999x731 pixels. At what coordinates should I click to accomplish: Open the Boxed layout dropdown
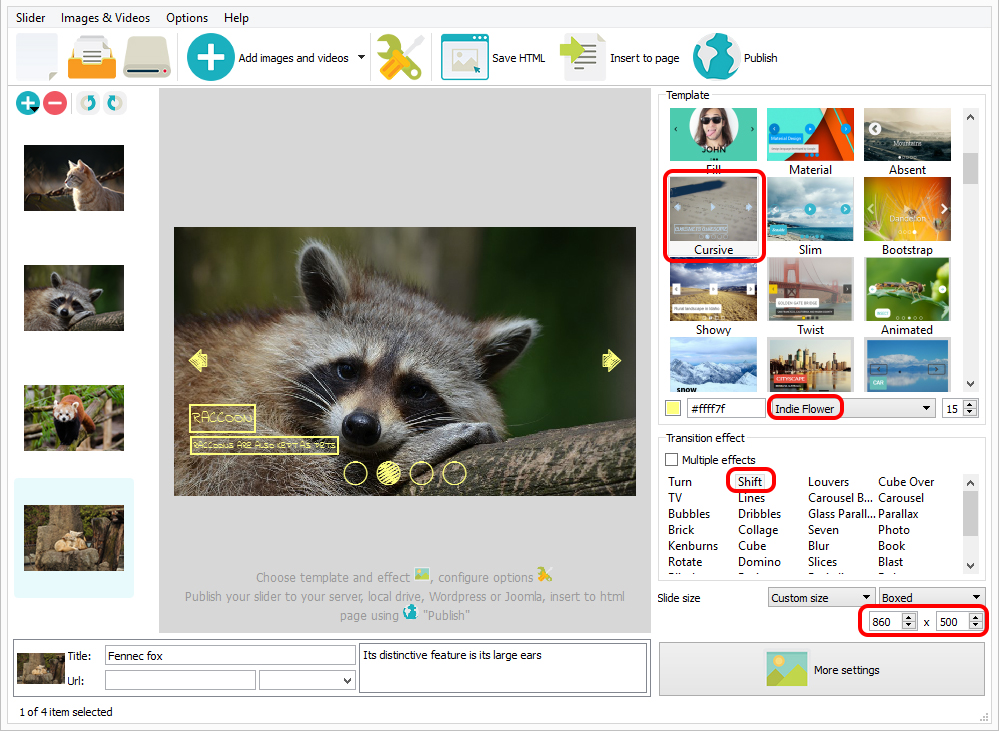point(975,597)
